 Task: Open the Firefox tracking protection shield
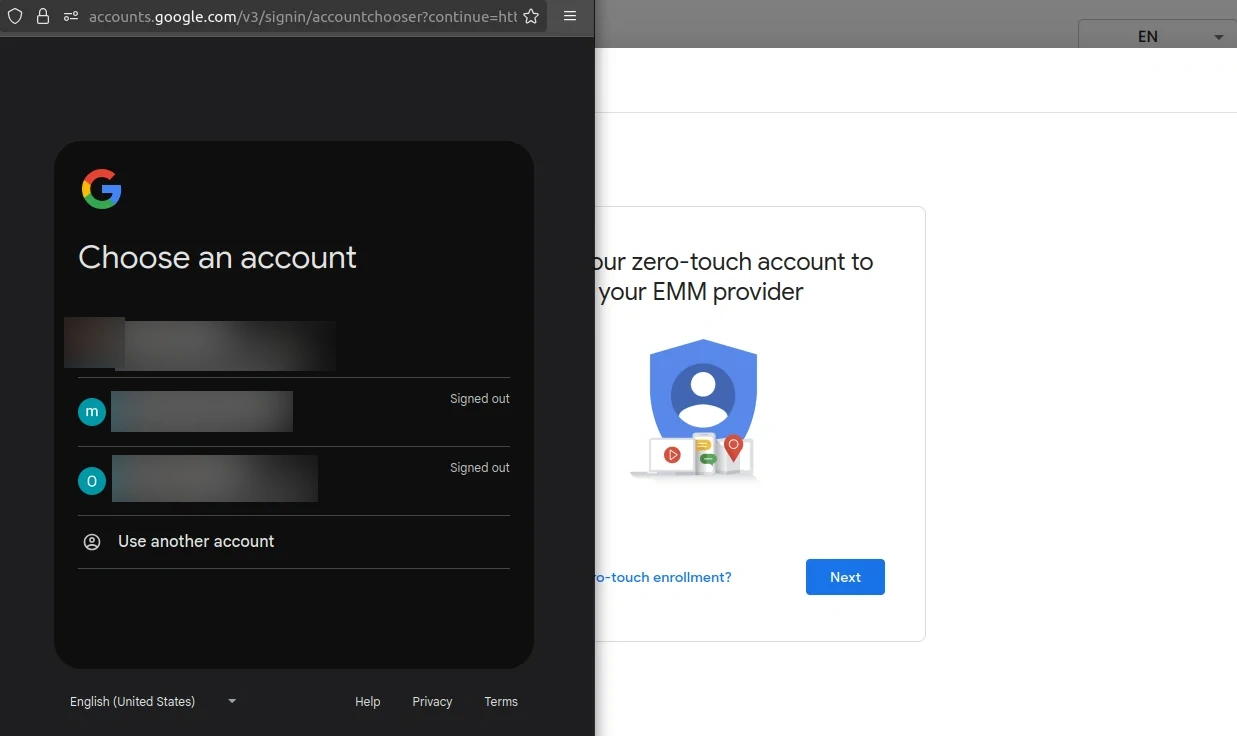point(14,16)
